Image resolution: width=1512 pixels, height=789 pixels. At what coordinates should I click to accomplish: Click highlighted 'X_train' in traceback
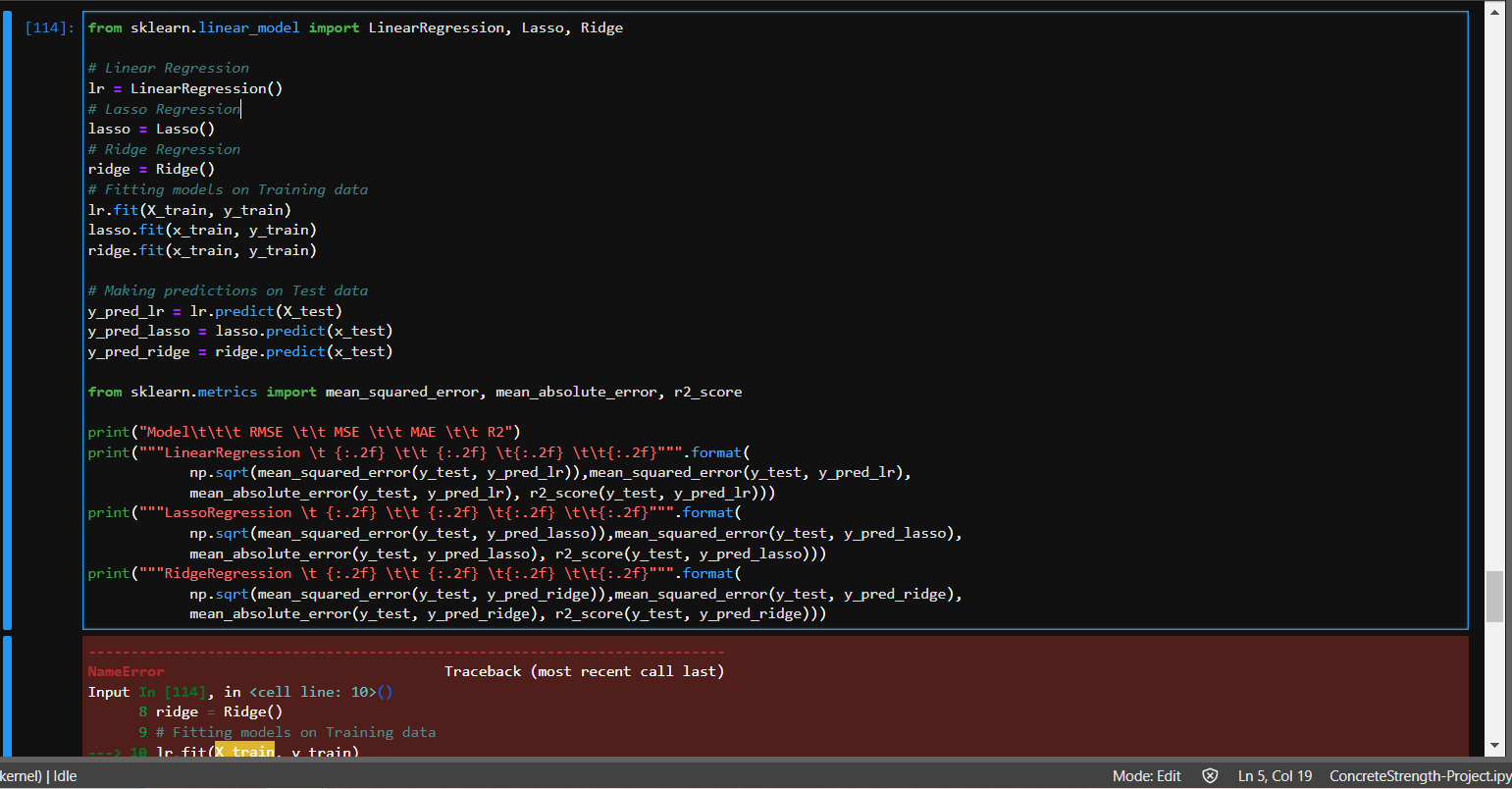pyautogui.click(x=244, y=751)
